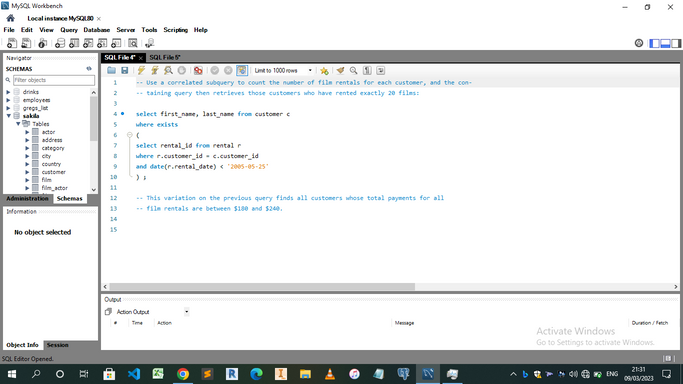The image size is (683, 384).
Task: Execute statement under cursor lightning icon
Action: (155, 71)
